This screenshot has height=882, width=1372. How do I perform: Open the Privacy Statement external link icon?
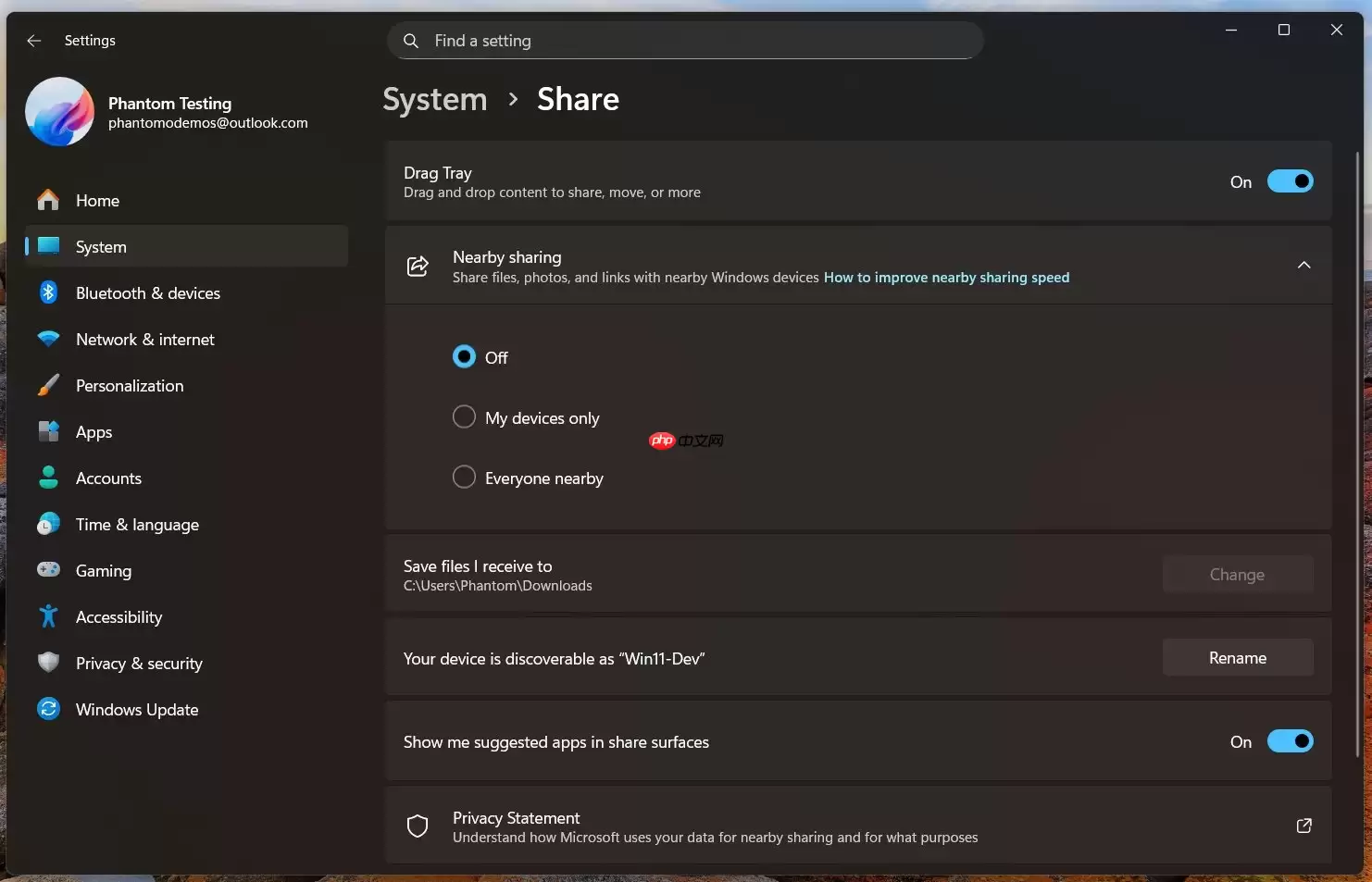click(x=1303, y=826)
